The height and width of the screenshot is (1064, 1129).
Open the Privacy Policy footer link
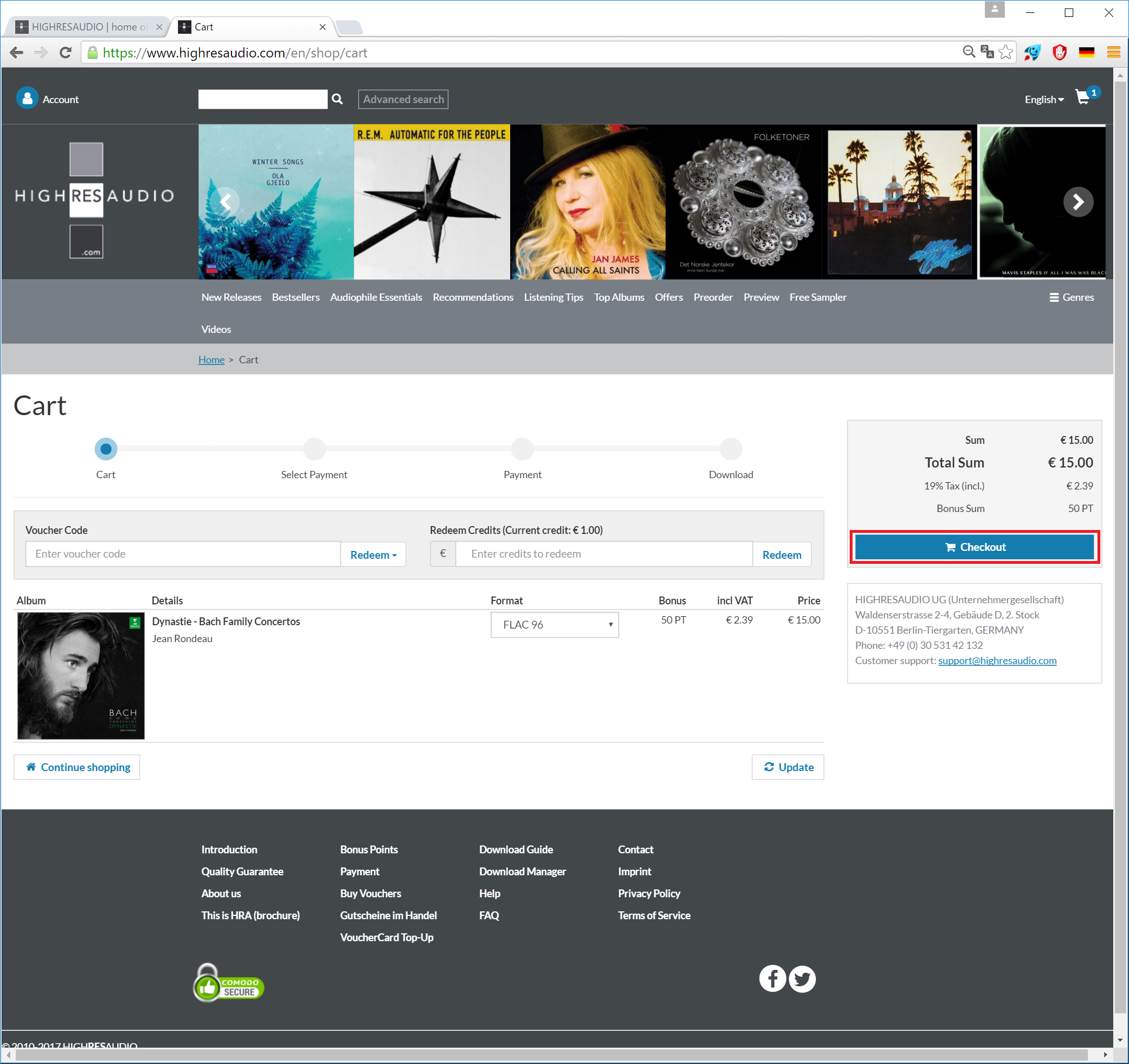tap(649, 893)
